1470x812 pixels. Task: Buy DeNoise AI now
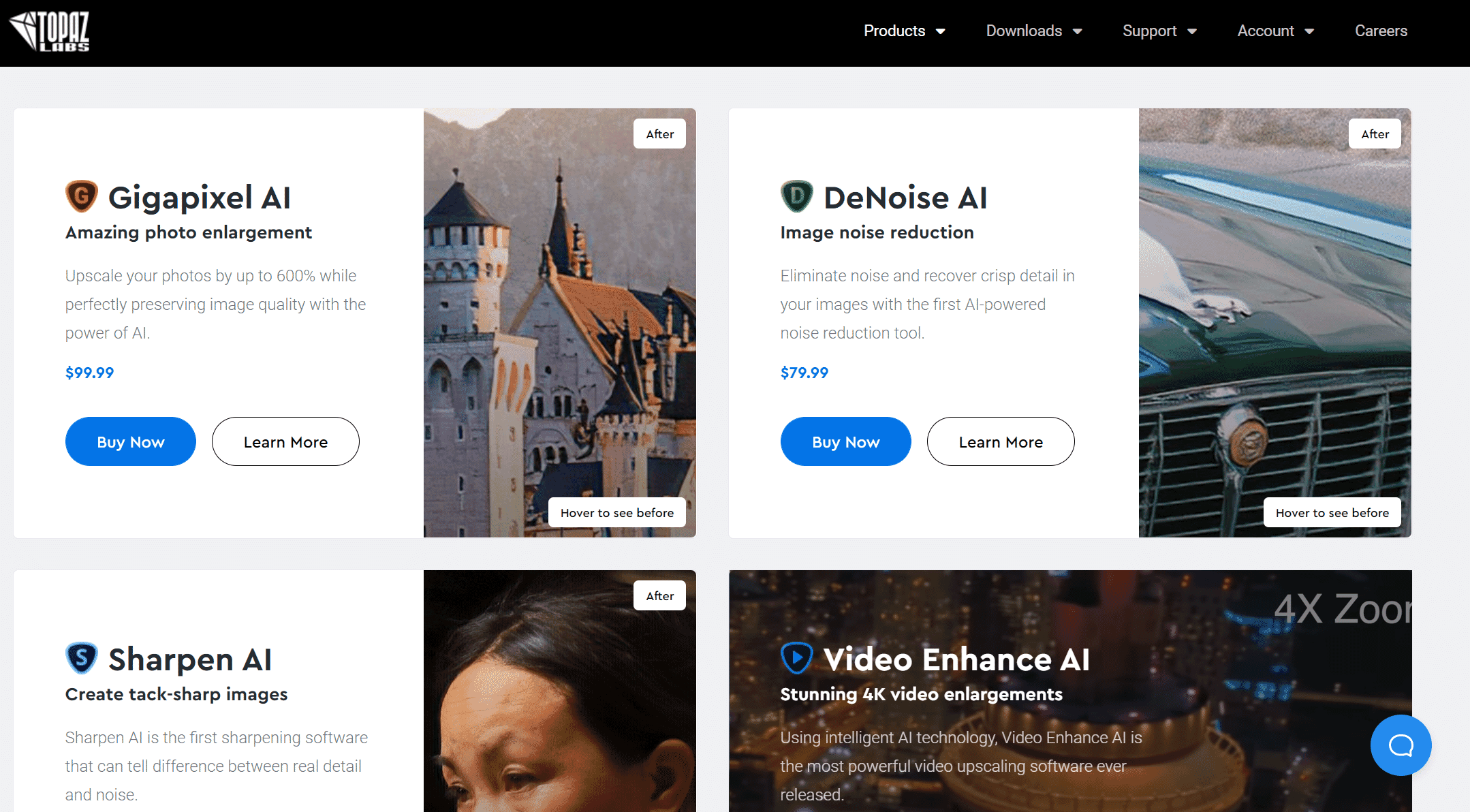click(846, 441)
